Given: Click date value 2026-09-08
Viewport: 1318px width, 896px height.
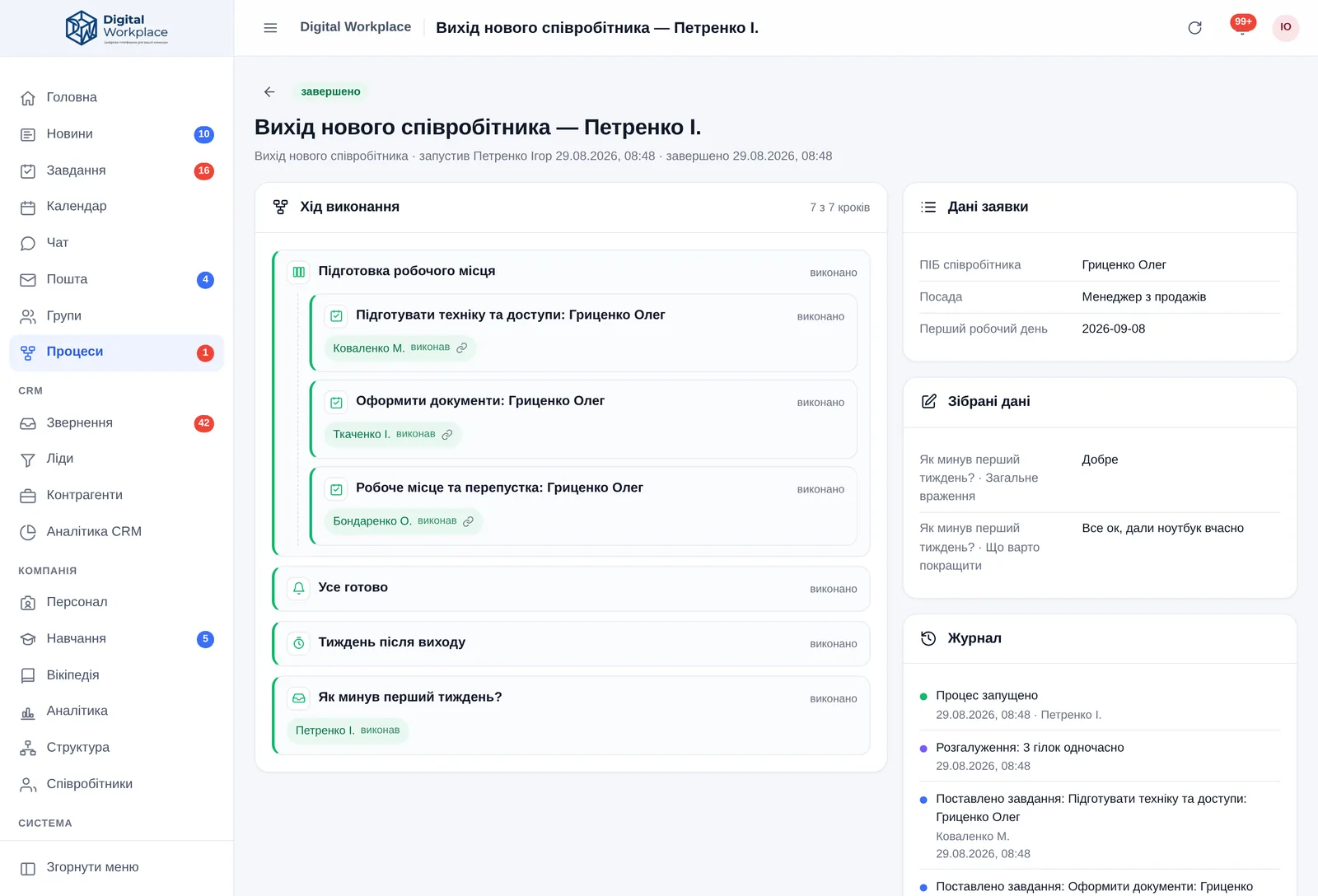Looking at the screenshot, I should 1113,329.
